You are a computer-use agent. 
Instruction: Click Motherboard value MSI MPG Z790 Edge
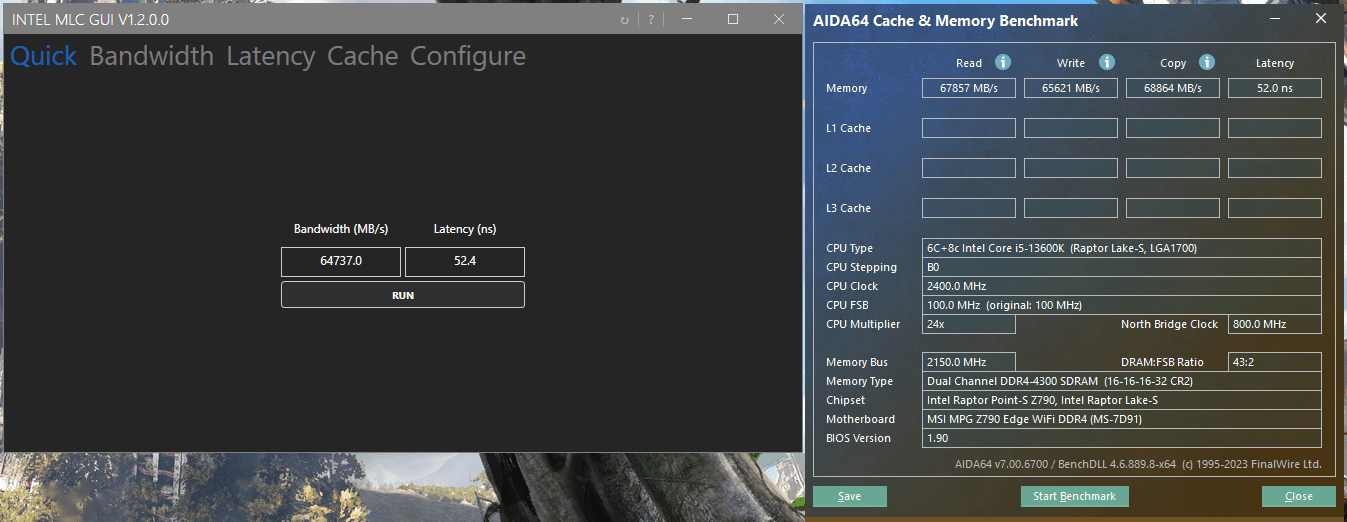tap(1122, 419)
